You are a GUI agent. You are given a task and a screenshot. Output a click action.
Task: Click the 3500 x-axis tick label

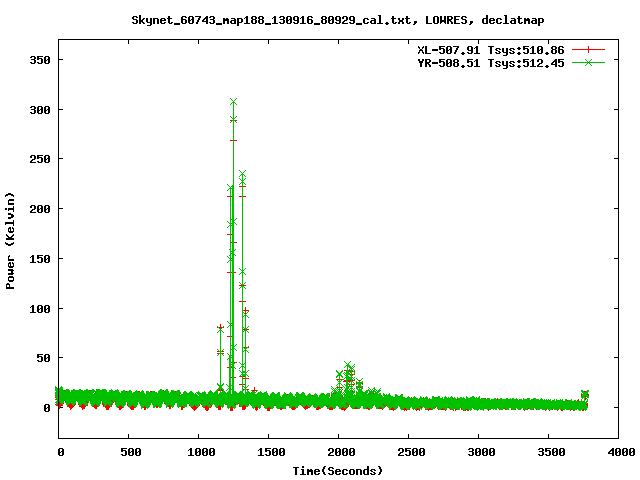(551, 452)
